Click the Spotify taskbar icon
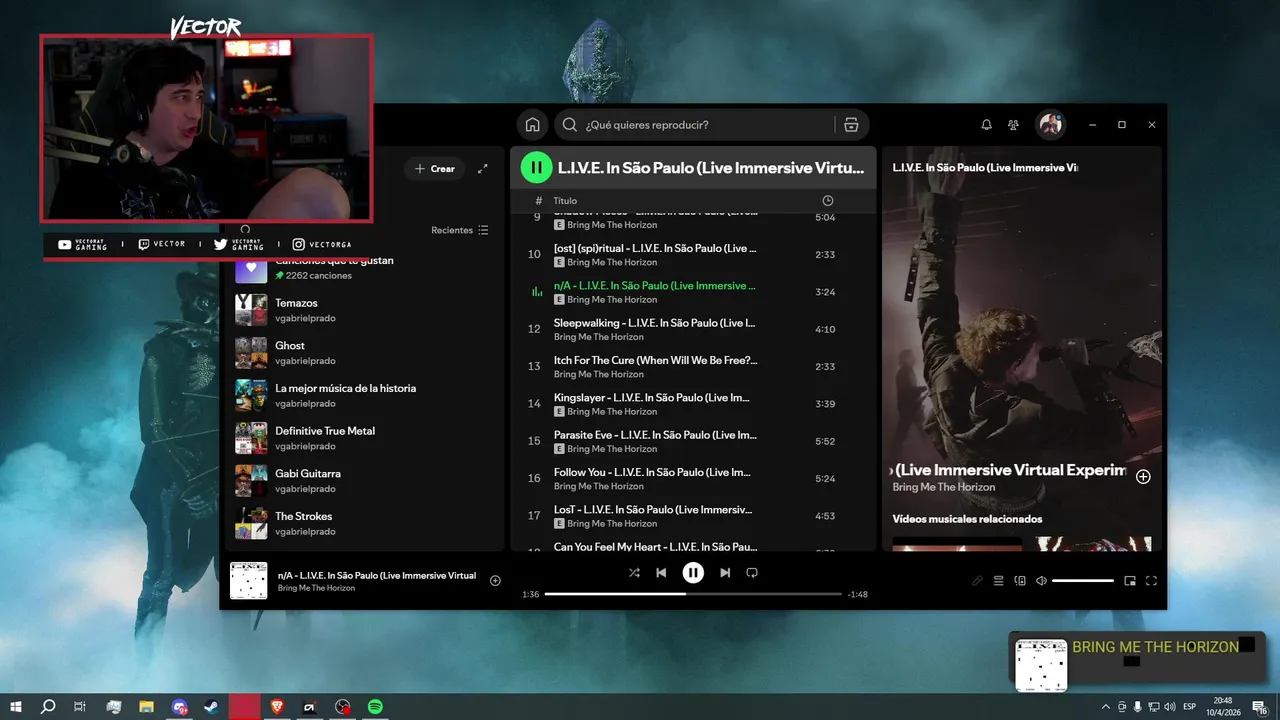Viewport: 1280px width, 720px height. click(375, 707)
